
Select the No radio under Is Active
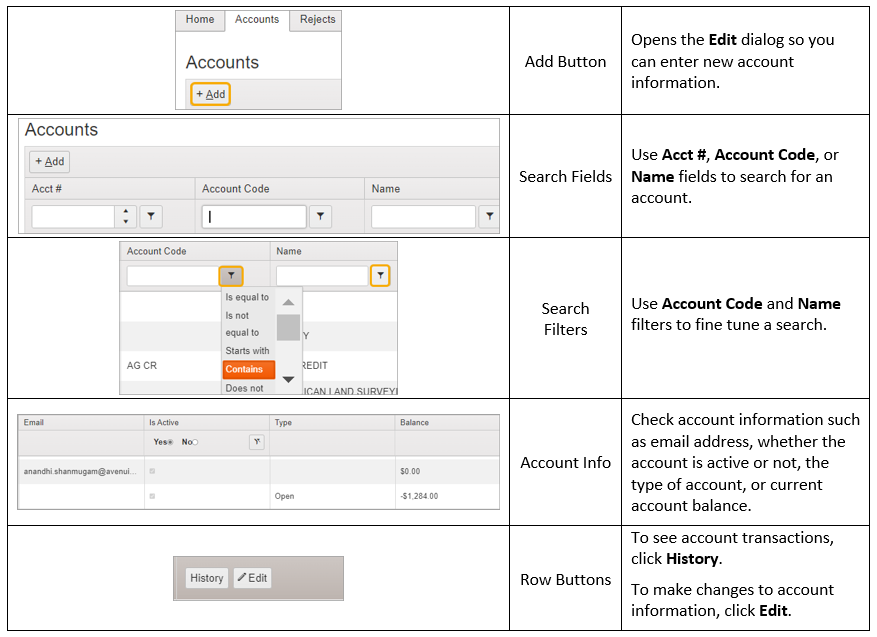(195, 442)
